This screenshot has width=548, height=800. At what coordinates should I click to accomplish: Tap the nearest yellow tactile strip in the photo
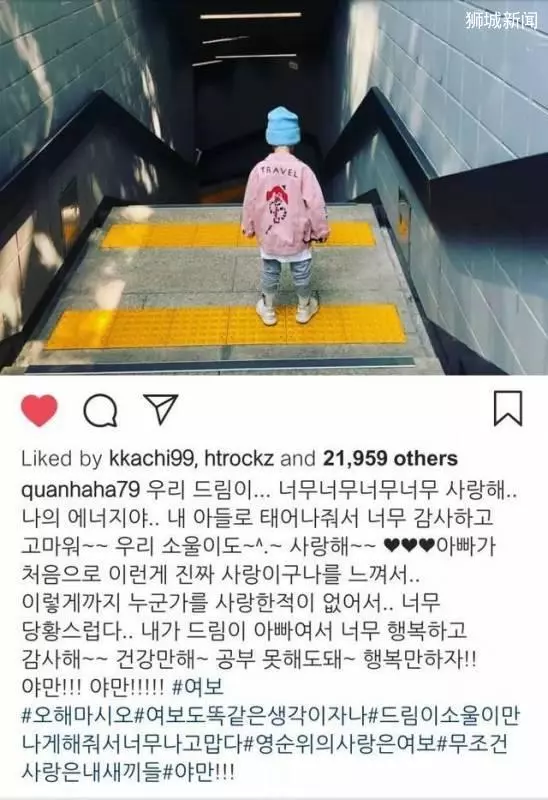click(227, 326)
